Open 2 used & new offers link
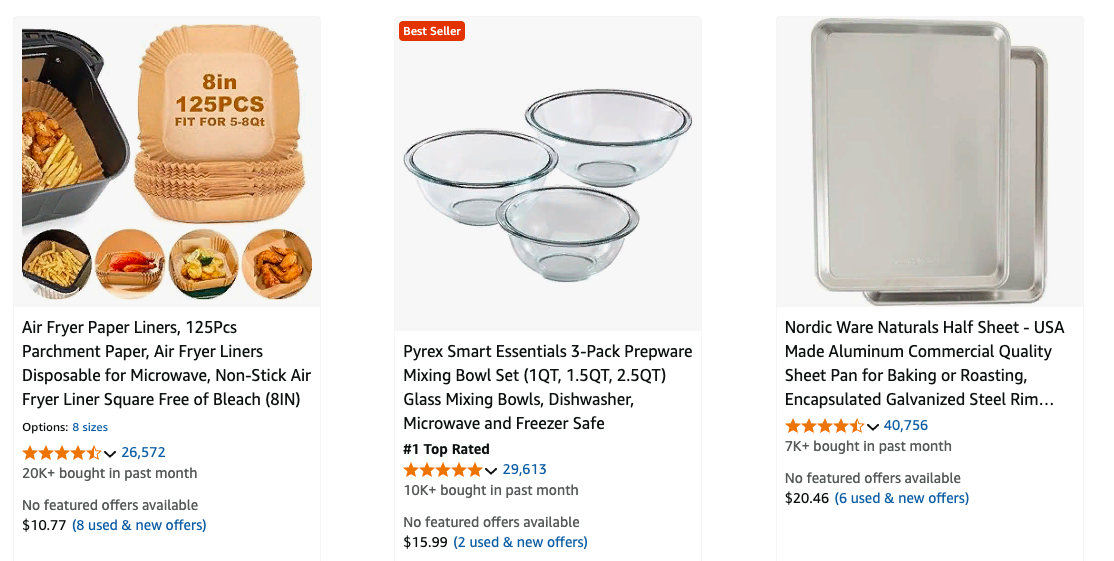The width and height of the screenshot is (1114, 561). coord(520,542)
